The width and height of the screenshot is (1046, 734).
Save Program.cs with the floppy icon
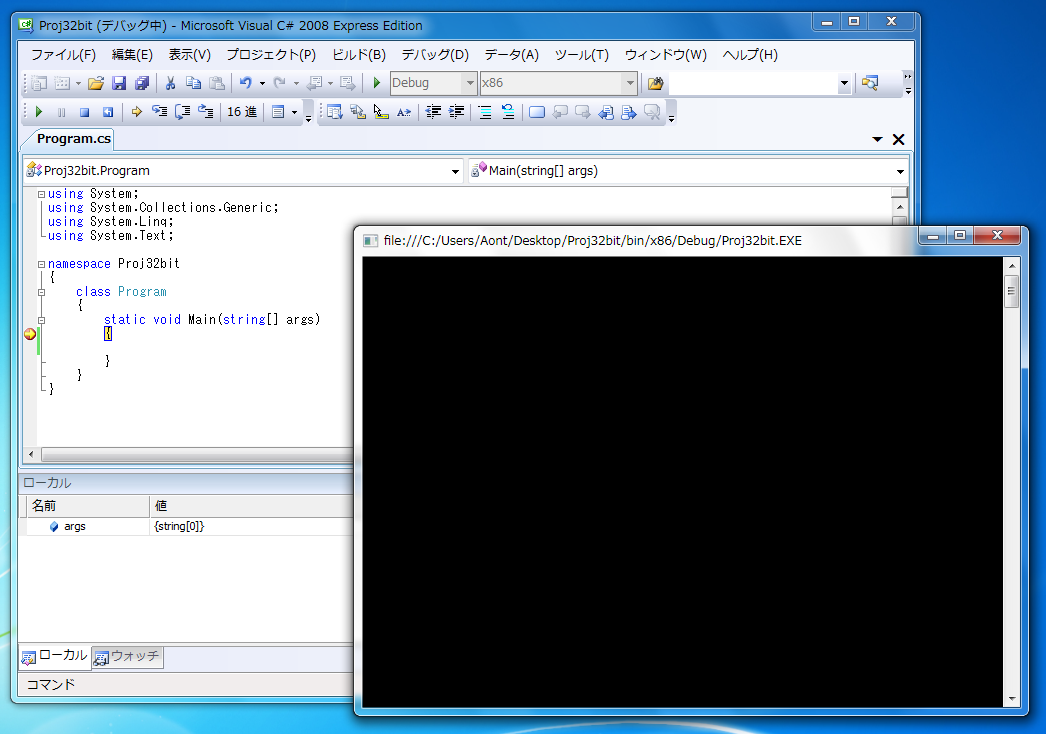tap(119, 83)
